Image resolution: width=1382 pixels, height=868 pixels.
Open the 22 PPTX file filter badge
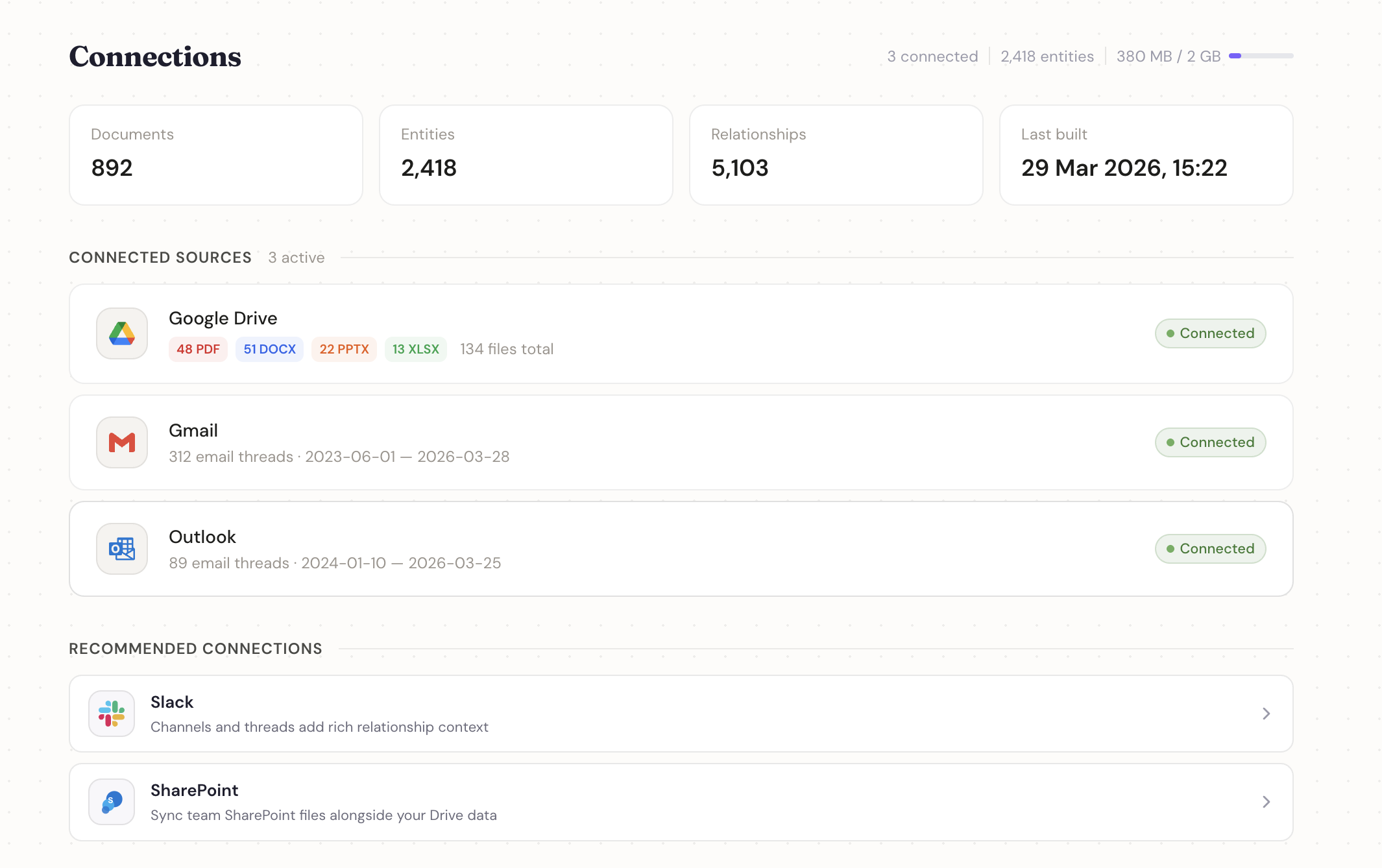click(x=344, y=349)
